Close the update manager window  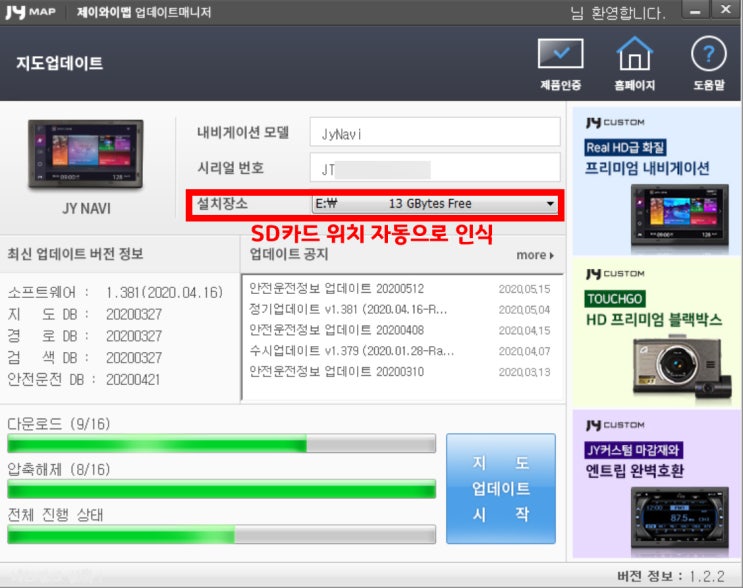pos(725,9)
